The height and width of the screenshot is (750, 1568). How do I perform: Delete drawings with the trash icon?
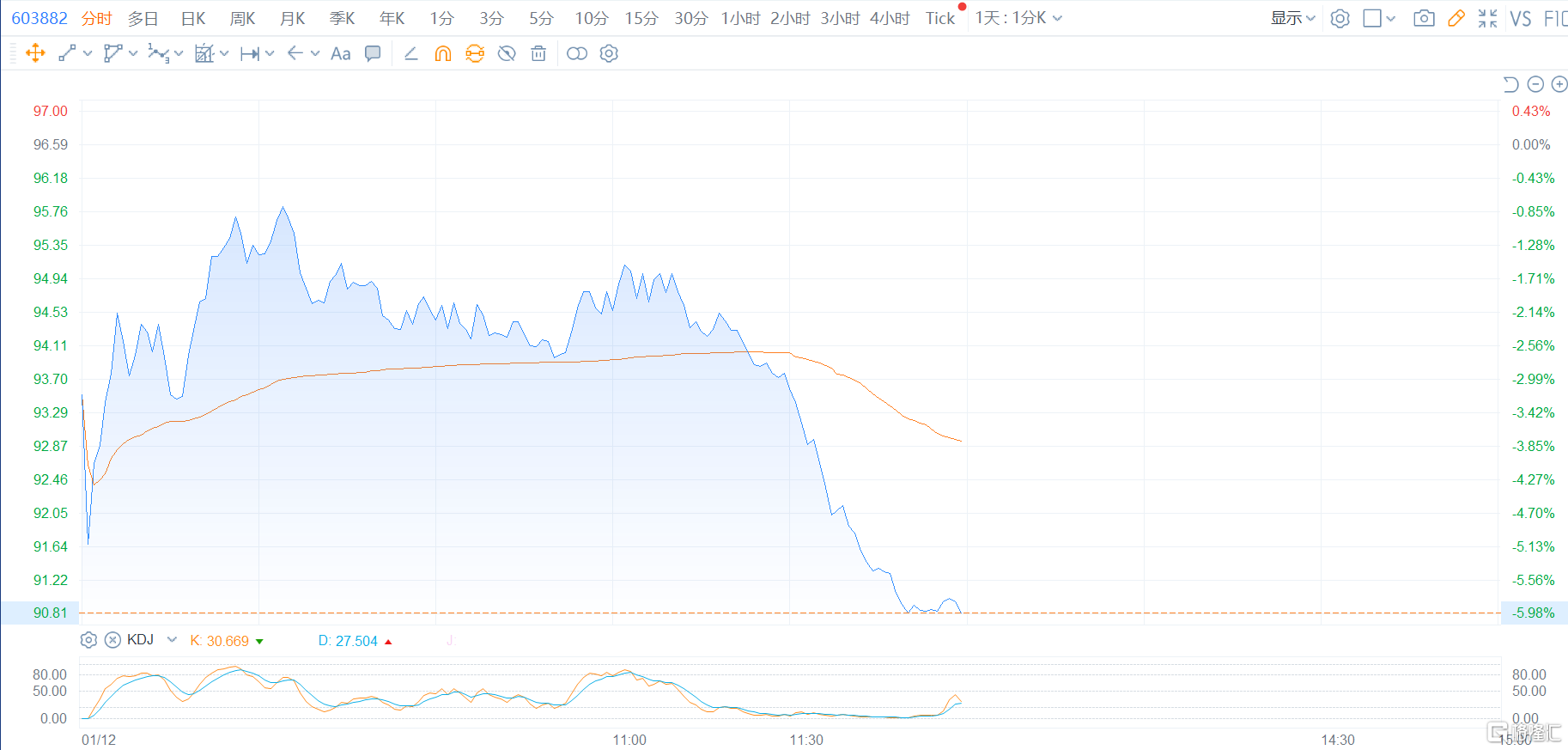click(538, 53)
